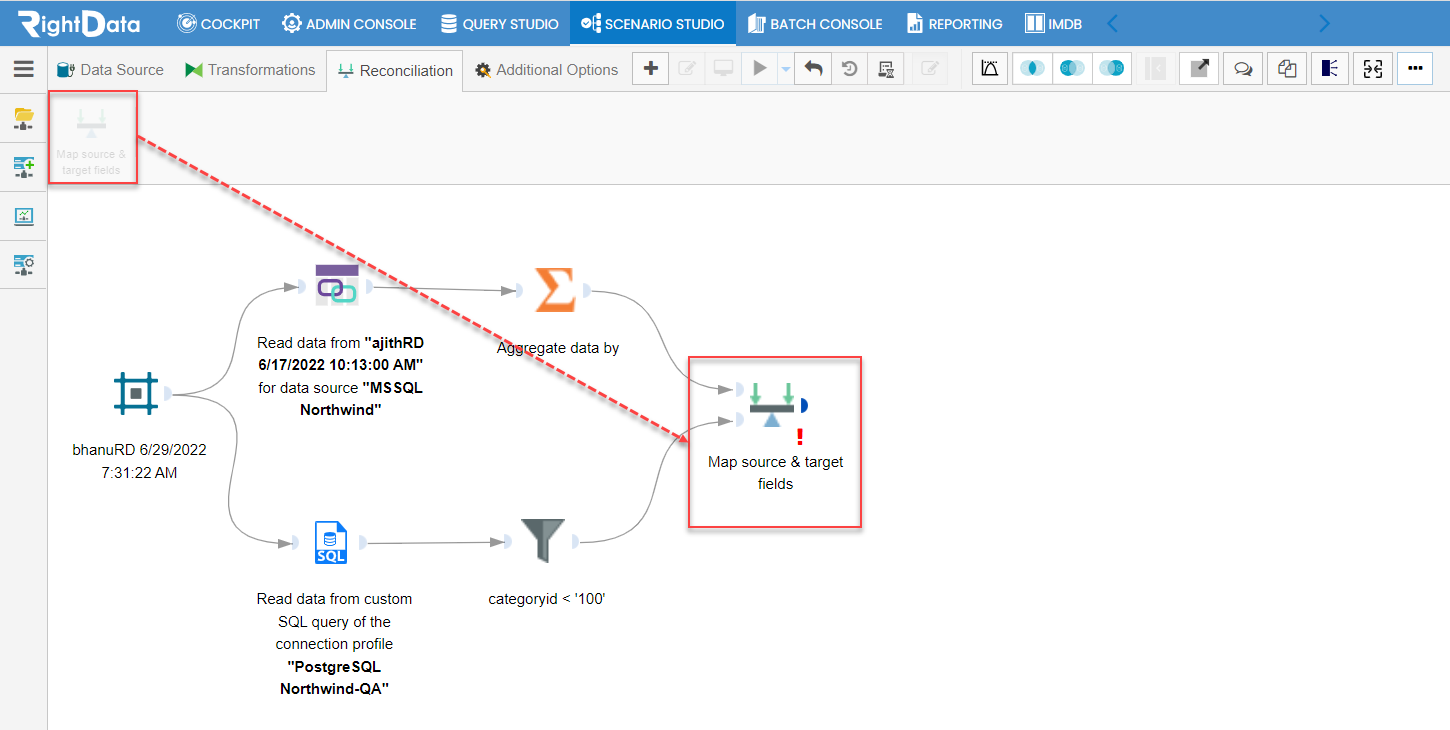Screen dimensions: 1450x730
Task: Select the Reconciliation tab
Action: click(395, 70)
